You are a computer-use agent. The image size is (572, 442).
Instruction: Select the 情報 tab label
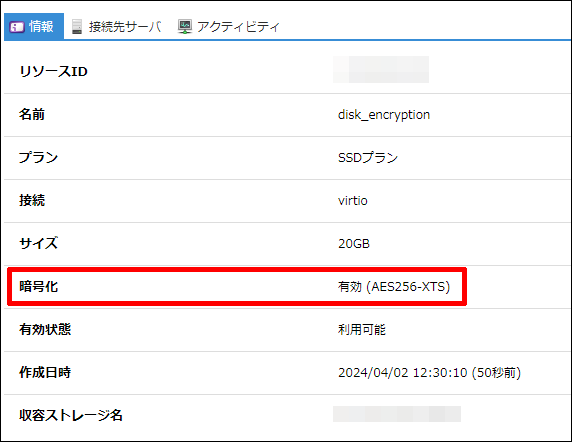pos(41,27)
